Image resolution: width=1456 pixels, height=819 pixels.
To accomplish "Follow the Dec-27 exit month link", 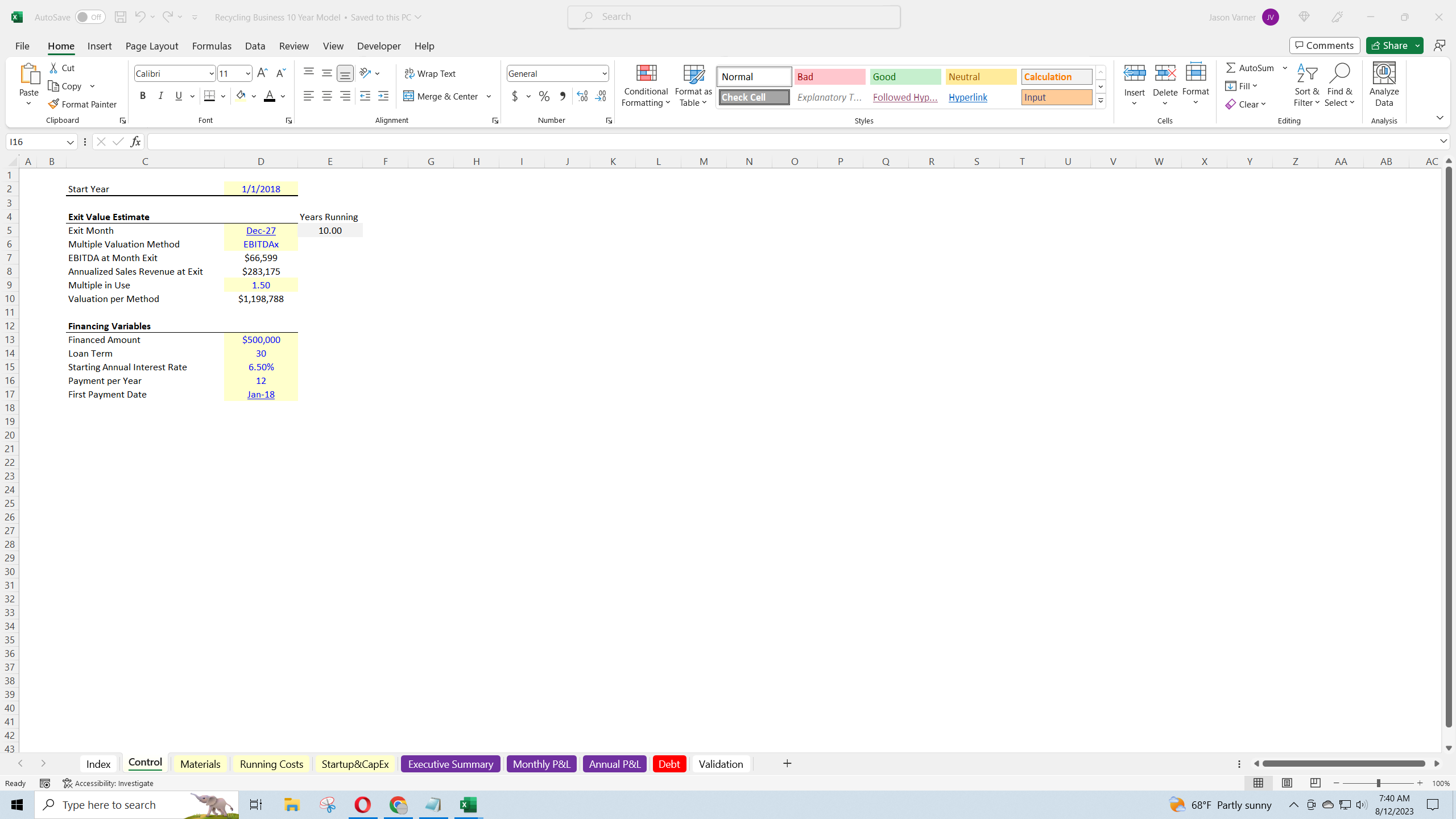I will click(260, 230).
